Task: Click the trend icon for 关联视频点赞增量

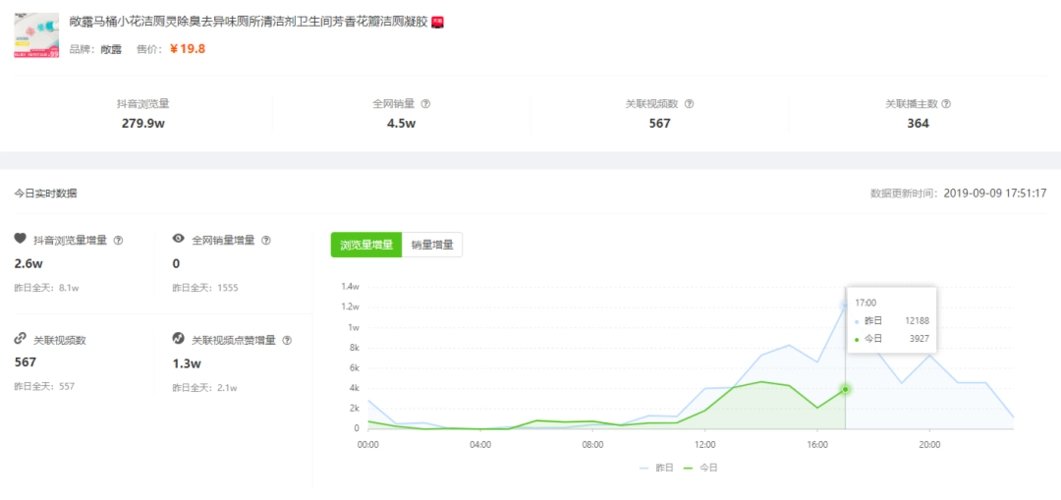Action: click(x=179, y=338)
